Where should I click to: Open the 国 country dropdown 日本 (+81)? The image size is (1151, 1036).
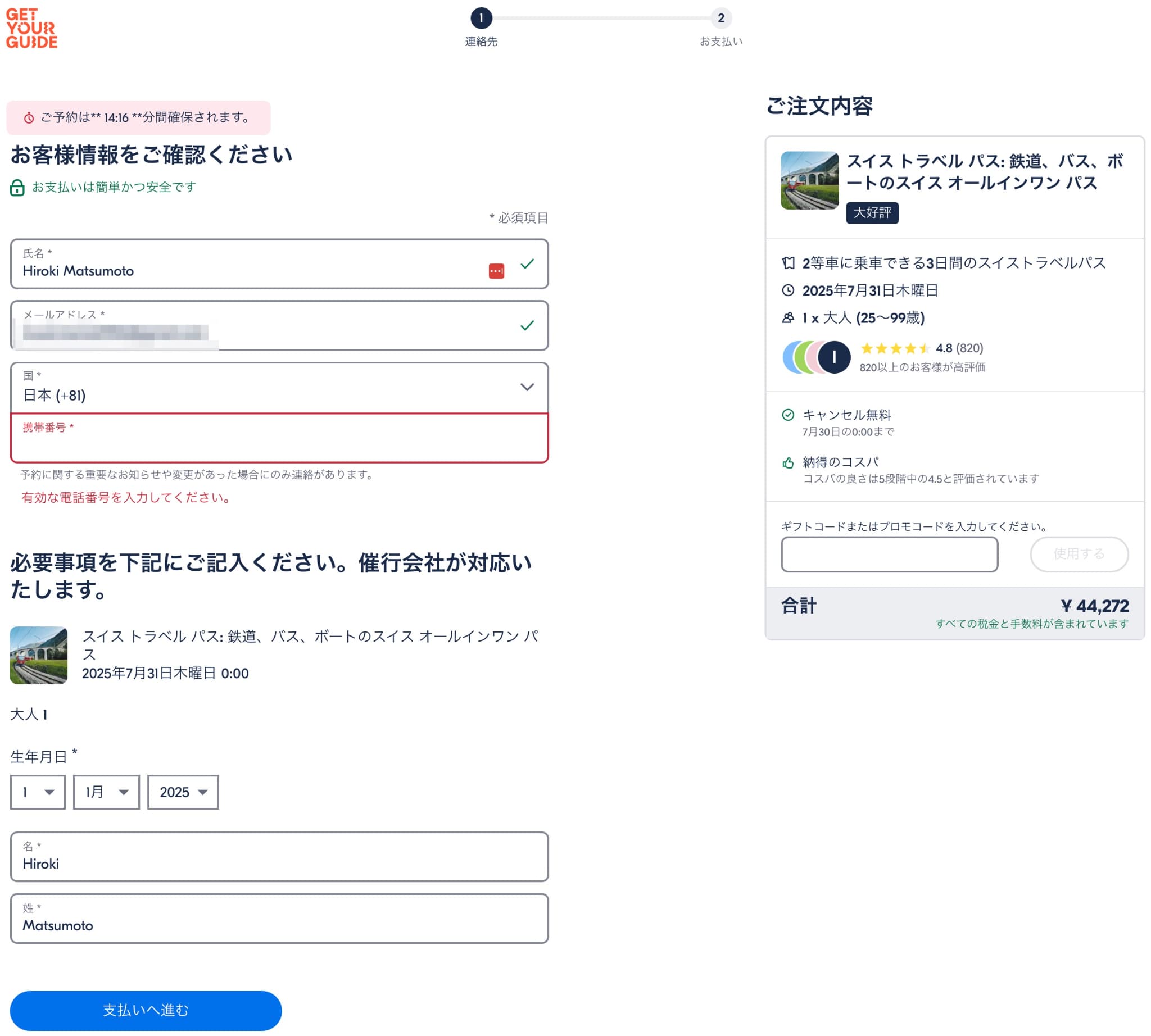coord(279,387)
